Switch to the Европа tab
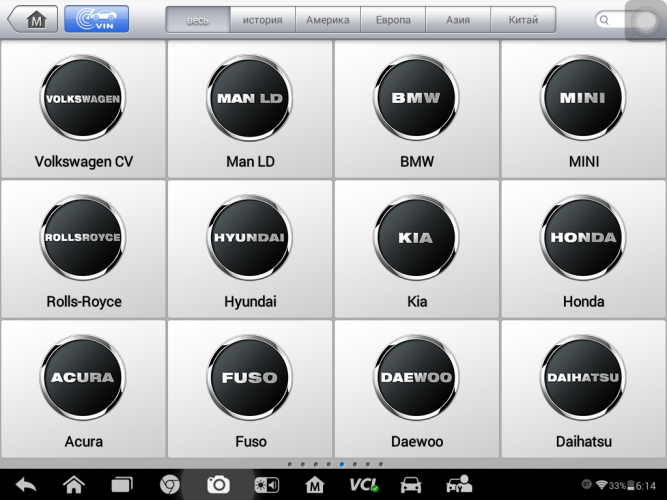This screenshot has width=667, height=500. pos(393,20)
